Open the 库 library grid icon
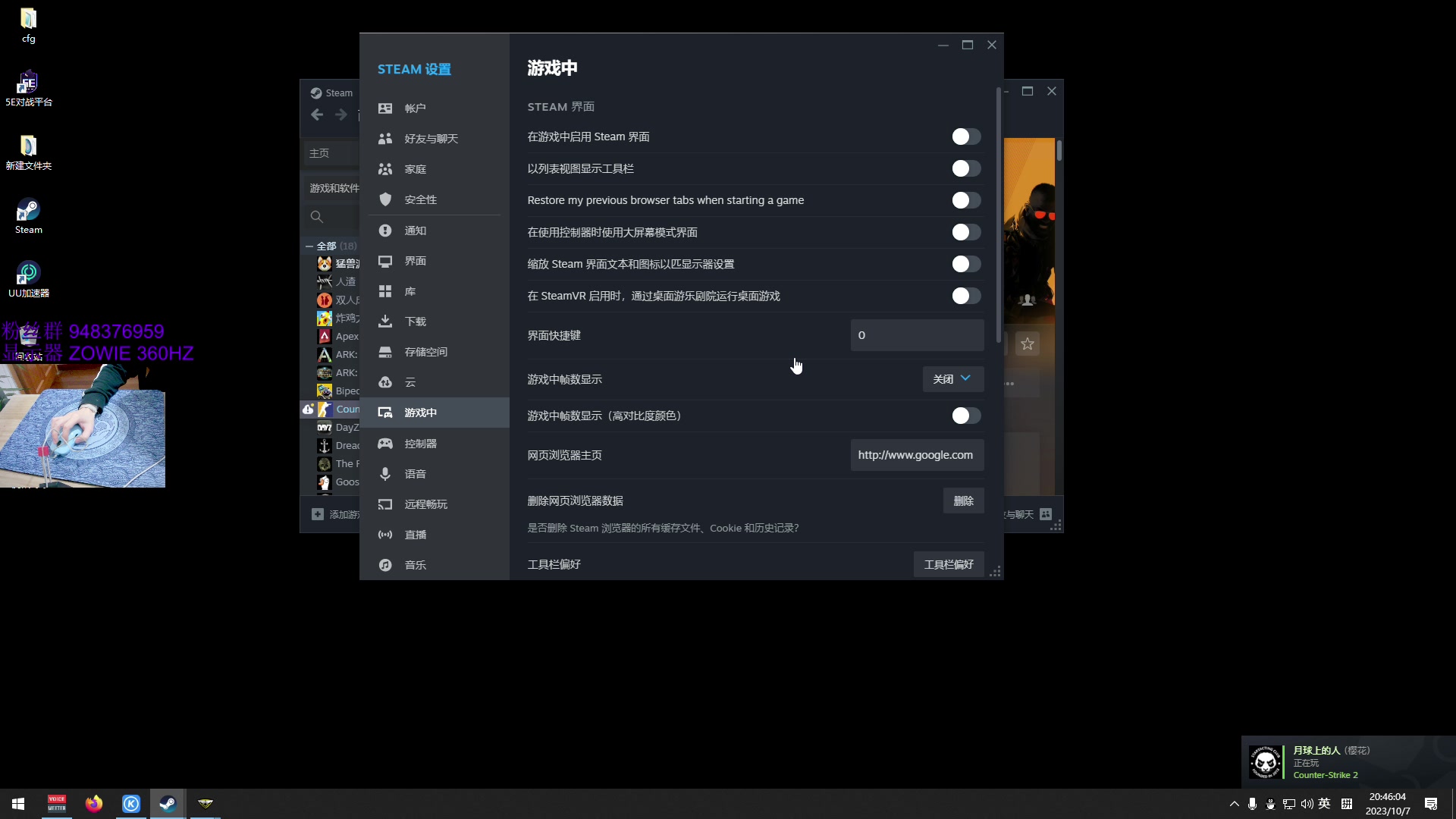1456x819 pixels. click(x=385, y=291)
